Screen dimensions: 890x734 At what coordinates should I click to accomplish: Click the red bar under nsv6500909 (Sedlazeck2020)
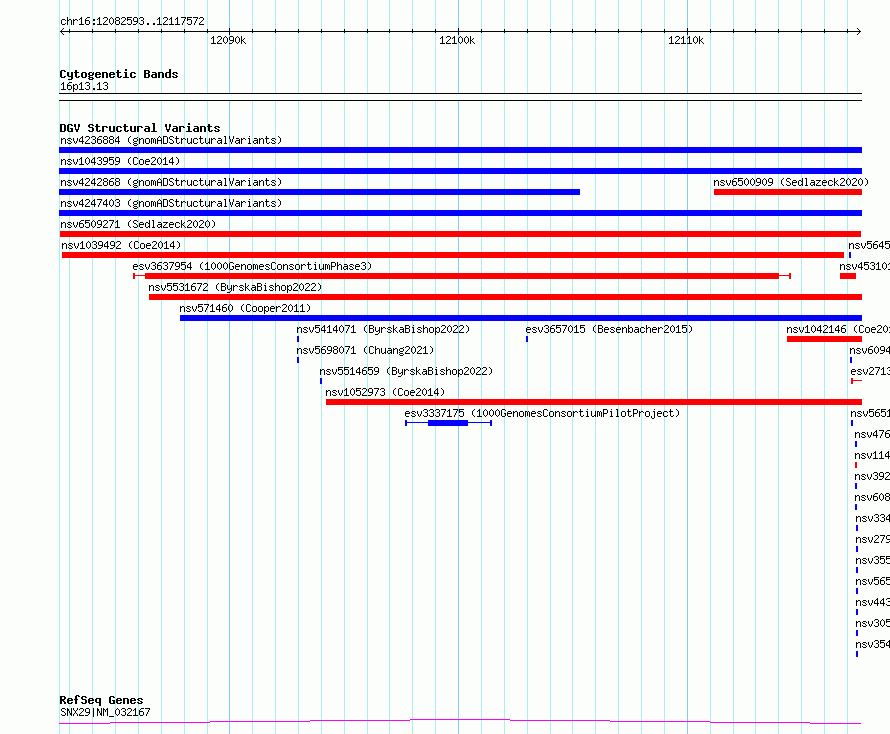point(788,192)
